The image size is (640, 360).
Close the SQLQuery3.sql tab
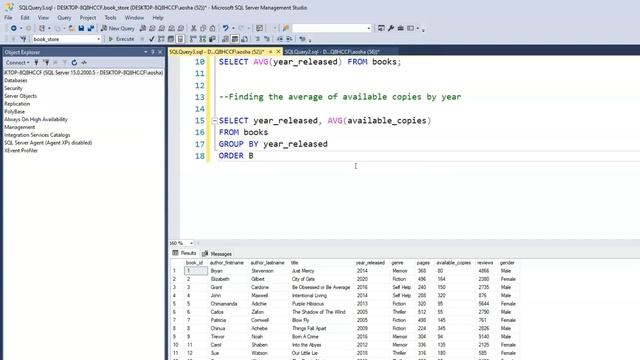pyautogui.click(x=278, y=52)
